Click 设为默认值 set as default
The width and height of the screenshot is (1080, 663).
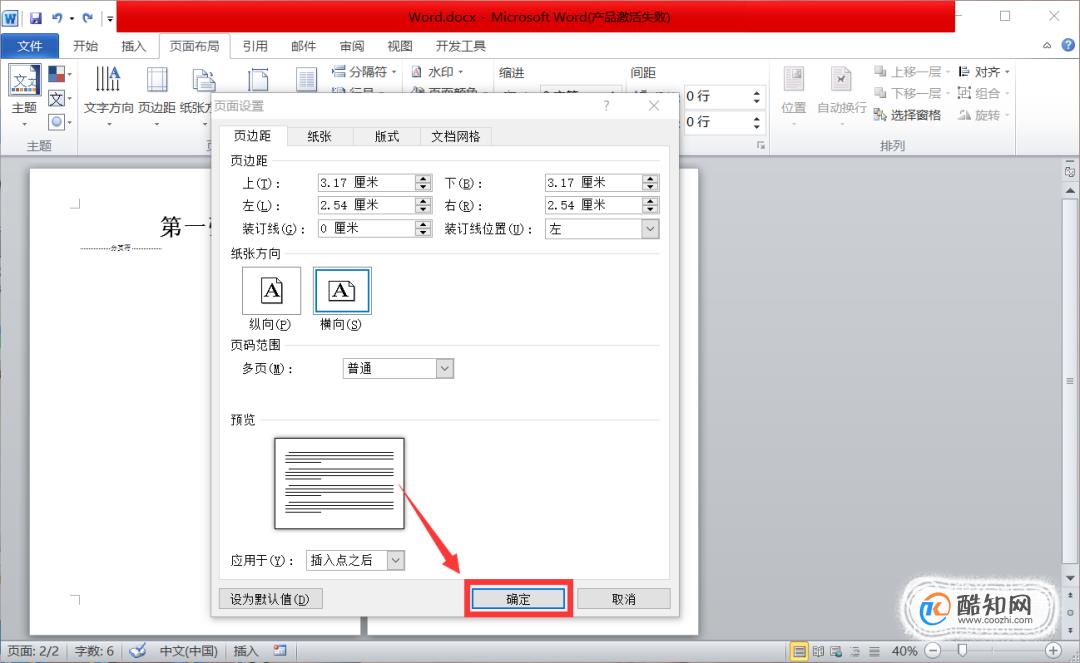(270, 599)
